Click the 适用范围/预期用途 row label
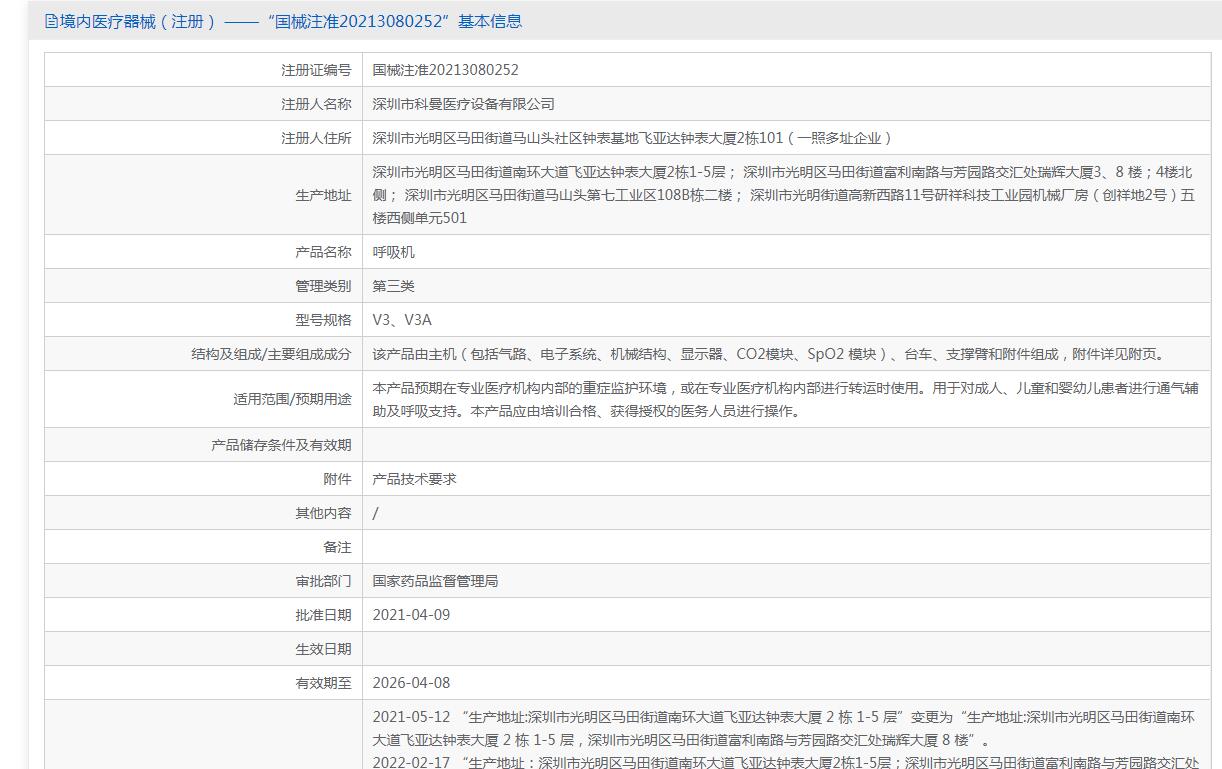 292,399
